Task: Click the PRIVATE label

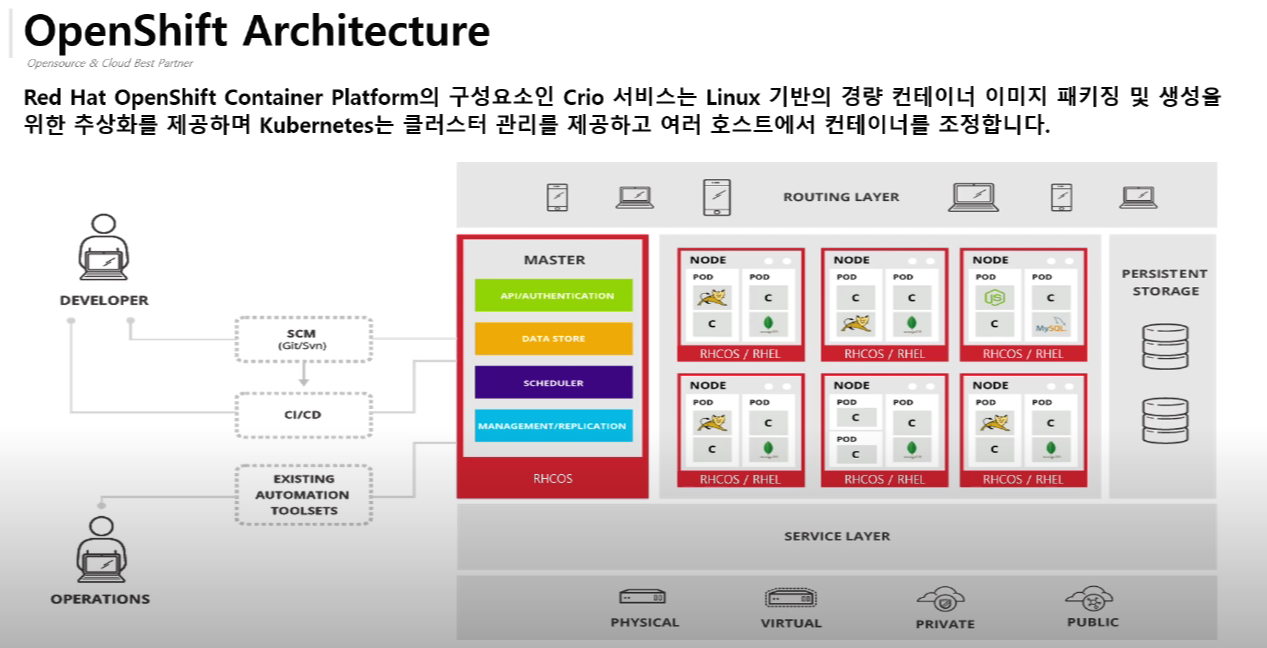Action: pos(945,624)
